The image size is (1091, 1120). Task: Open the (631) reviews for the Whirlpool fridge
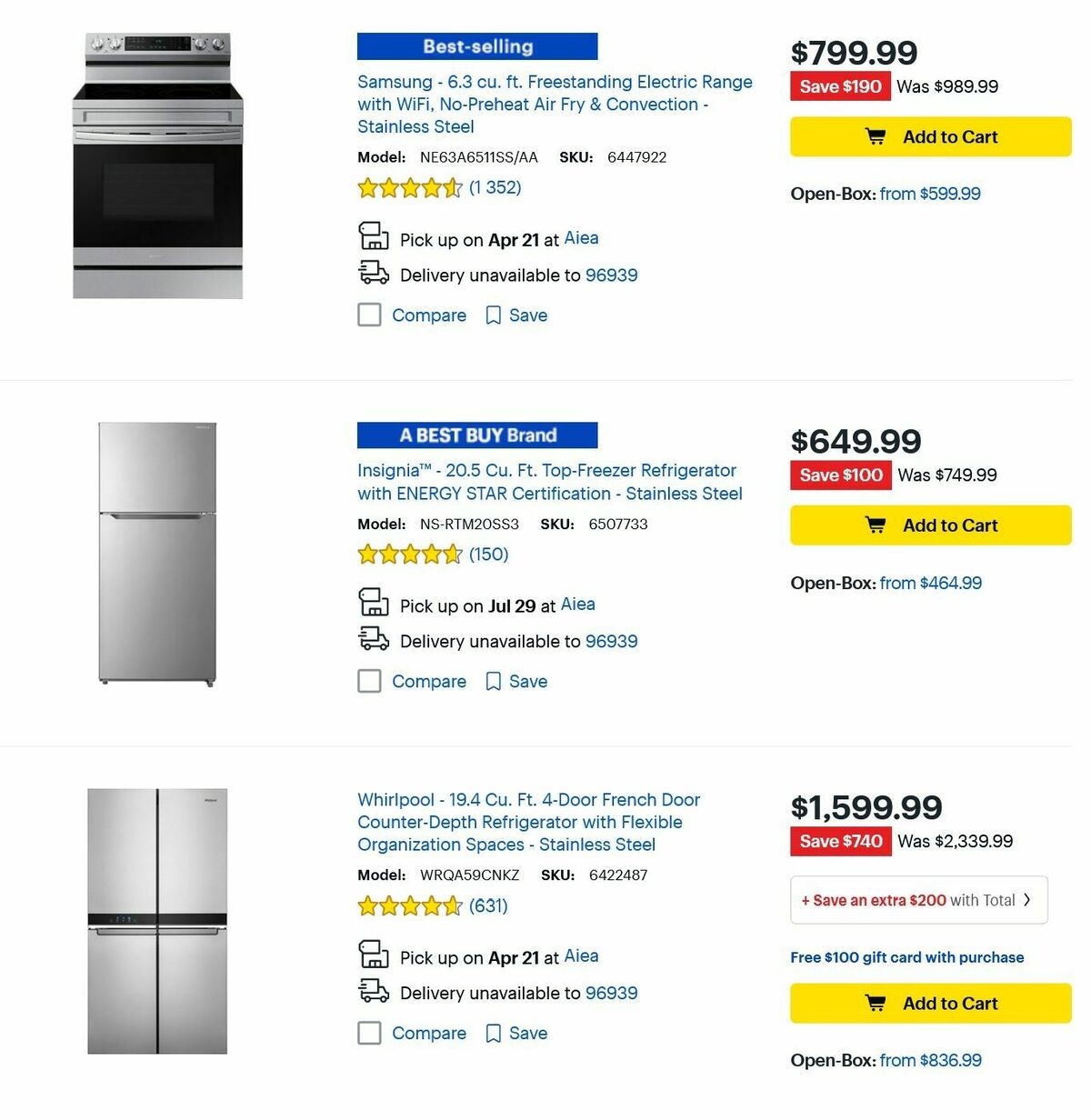pos(489,905)
